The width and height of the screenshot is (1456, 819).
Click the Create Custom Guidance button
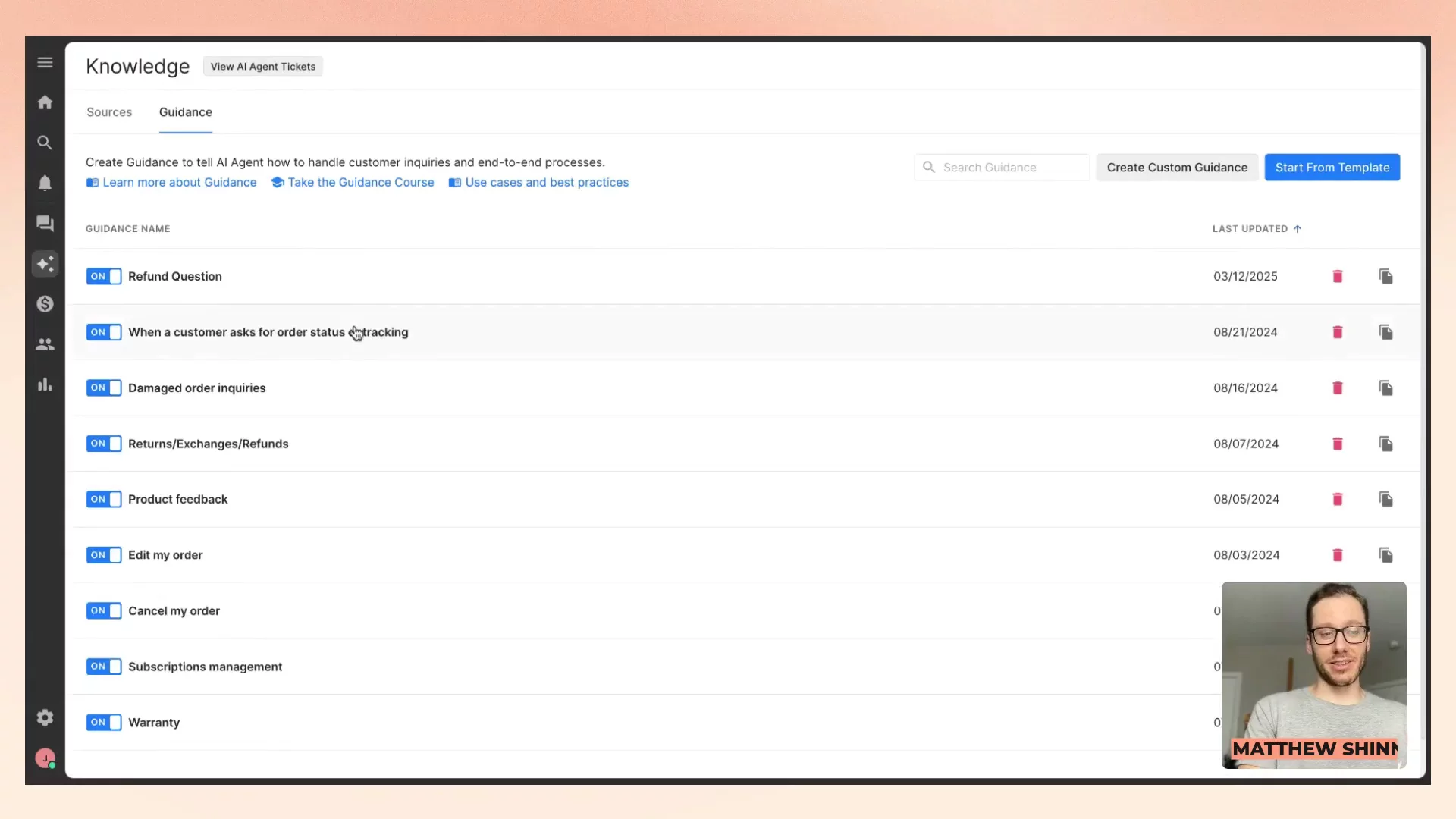[1176, 168]
